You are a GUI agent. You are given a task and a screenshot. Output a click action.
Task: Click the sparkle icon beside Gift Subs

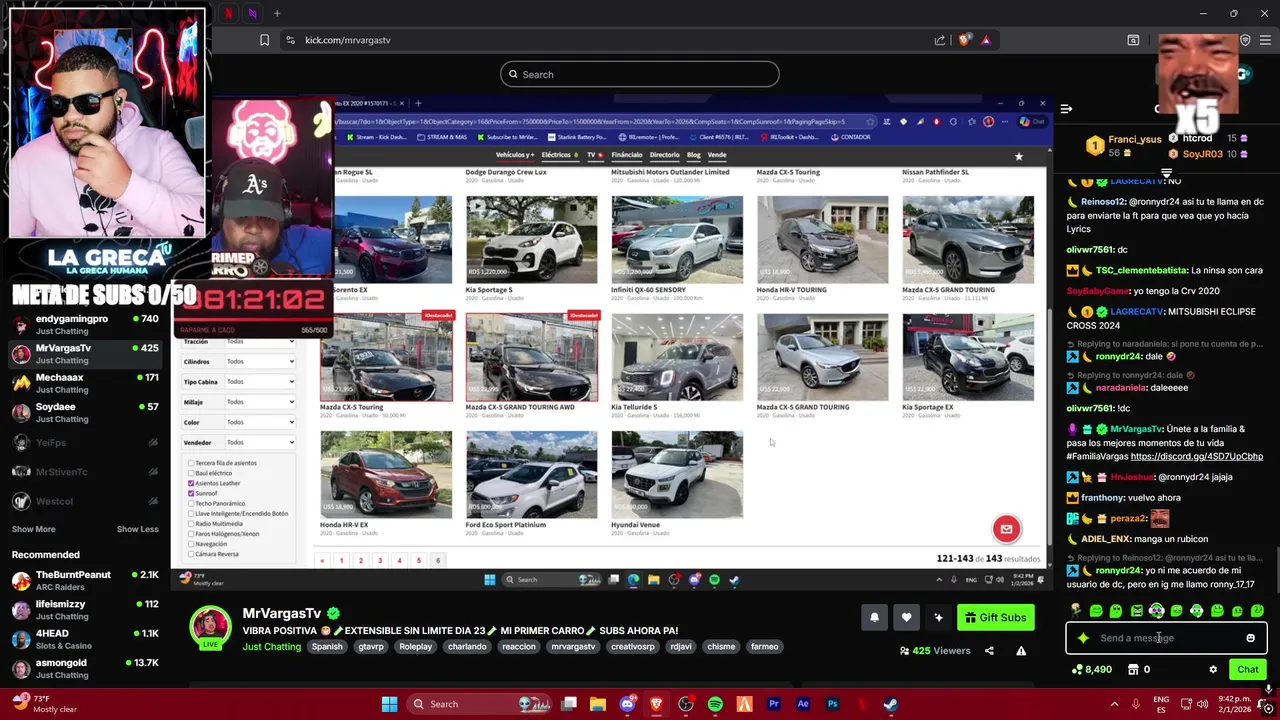coord(938,617)
